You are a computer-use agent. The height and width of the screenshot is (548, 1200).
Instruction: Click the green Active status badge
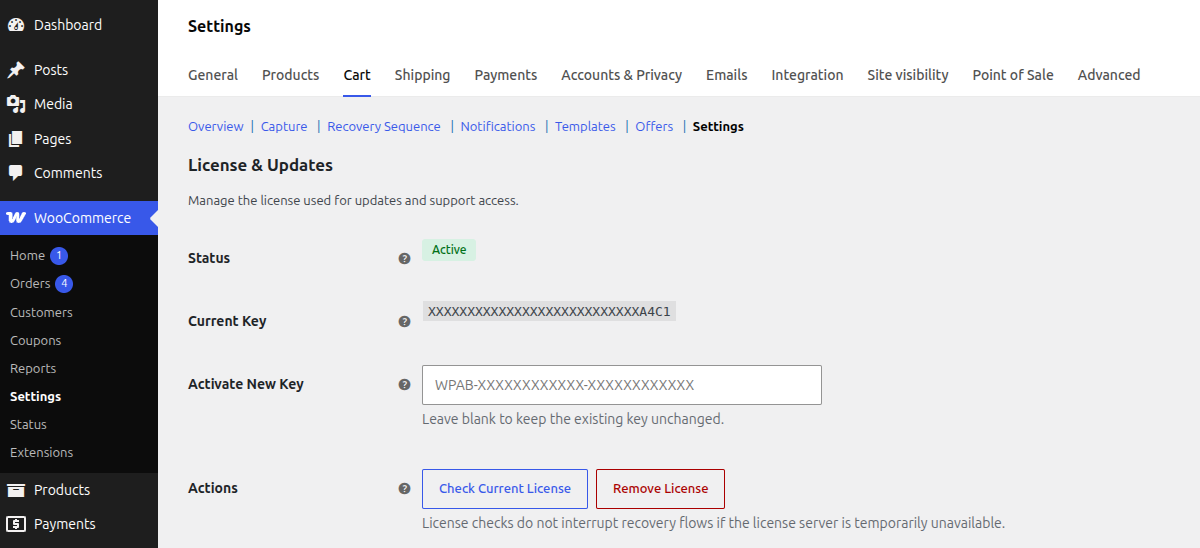pos(449,250)
